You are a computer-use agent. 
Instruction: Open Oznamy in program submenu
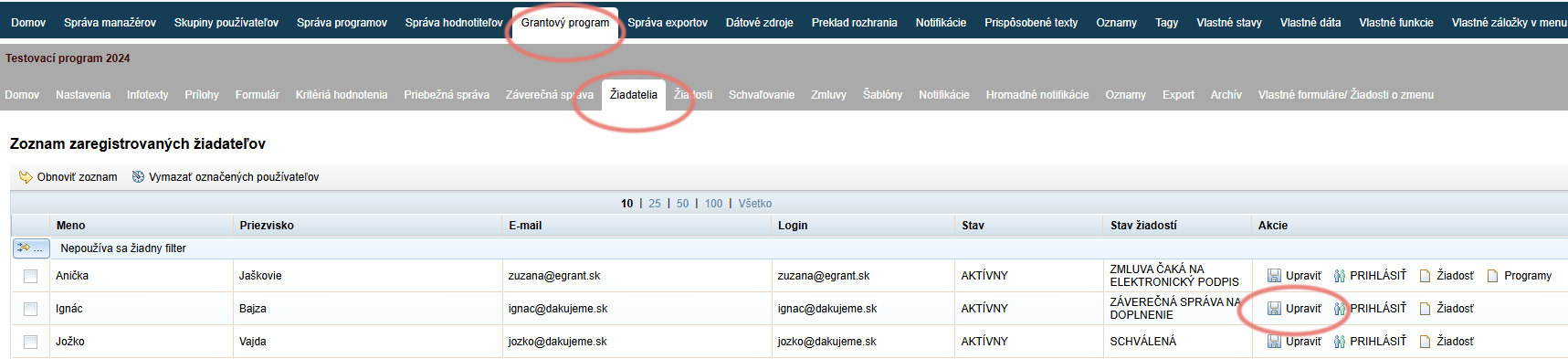(x=1125, y=95)
